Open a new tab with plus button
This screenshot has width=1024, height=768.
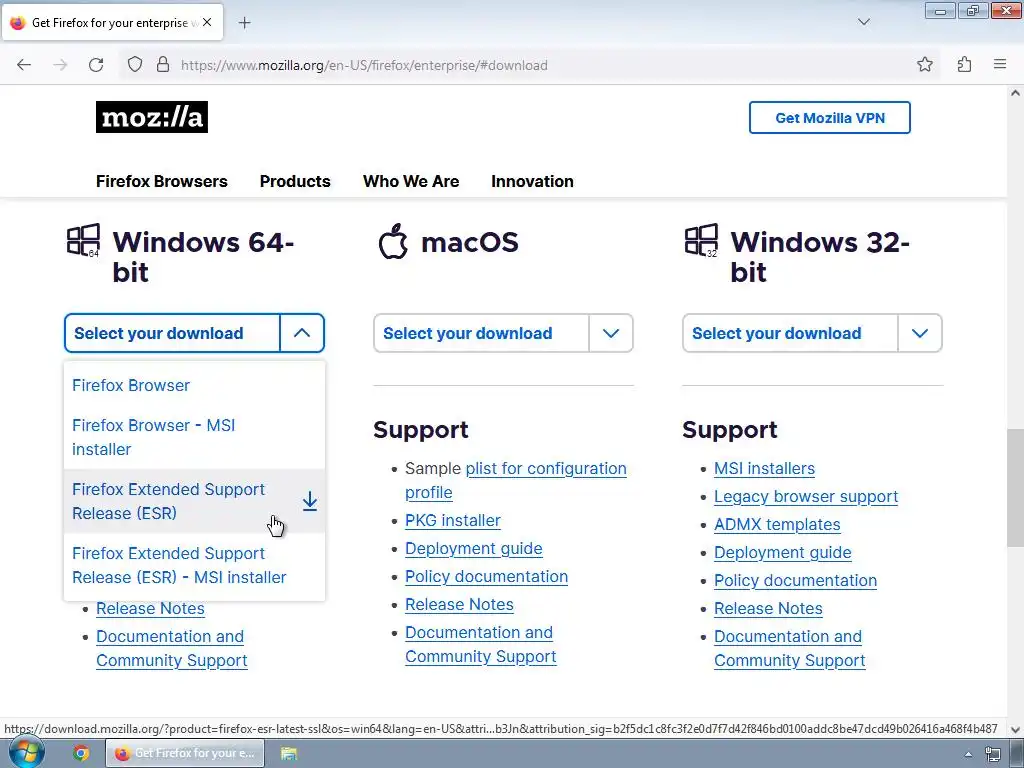pyautogui.click(x=244, y=23)
